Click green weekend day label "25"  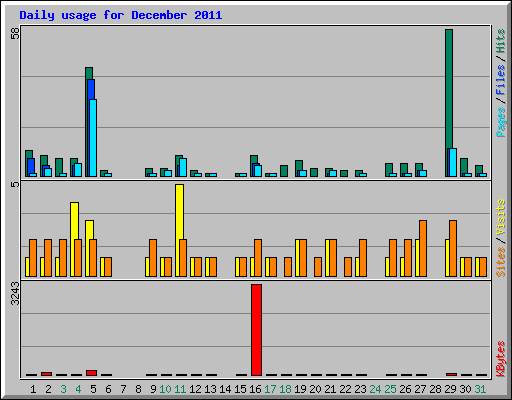390,389
